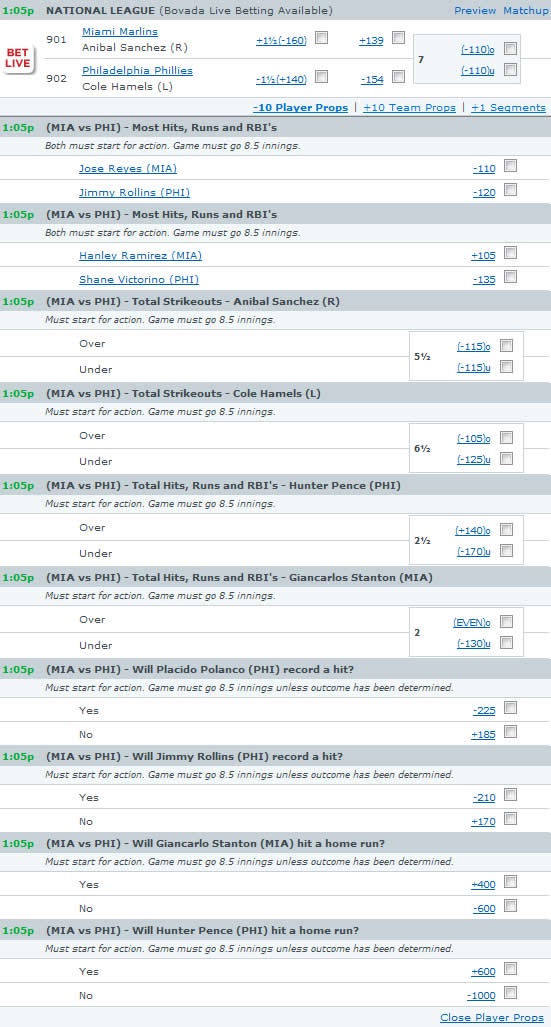Screen dimensions: 551x1027
Task: Click the BET LIVE icon
Action: (x=18, y=60)
